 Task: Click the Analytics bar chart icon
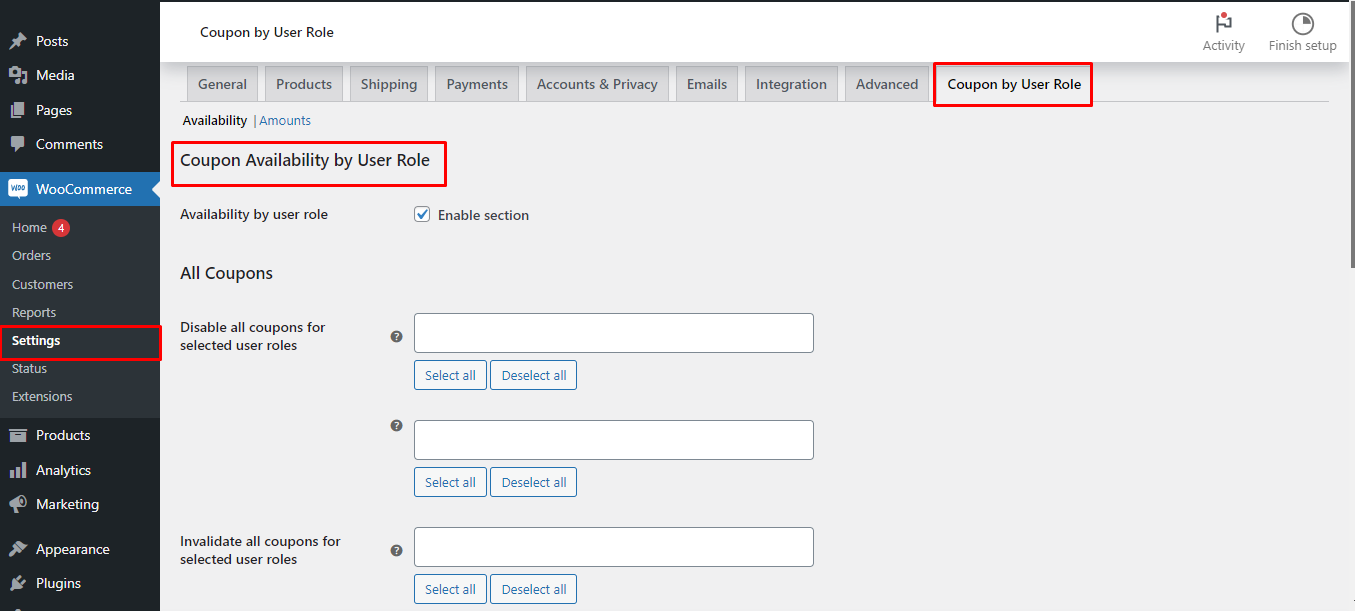pos(18,470)
